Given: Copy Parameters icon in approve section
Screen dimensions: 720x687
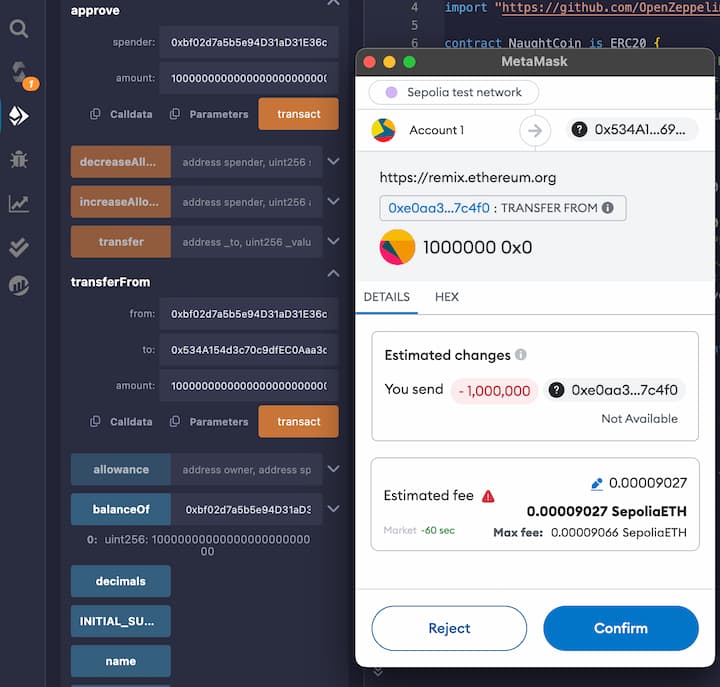Looking at the screenshot, I should point(174,114).
